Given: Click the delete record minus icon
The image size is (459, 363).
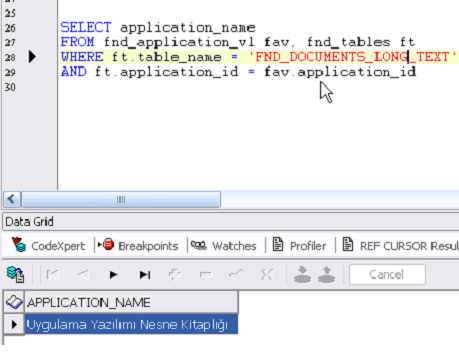Looking at the screenshot, I should [206, 275].
